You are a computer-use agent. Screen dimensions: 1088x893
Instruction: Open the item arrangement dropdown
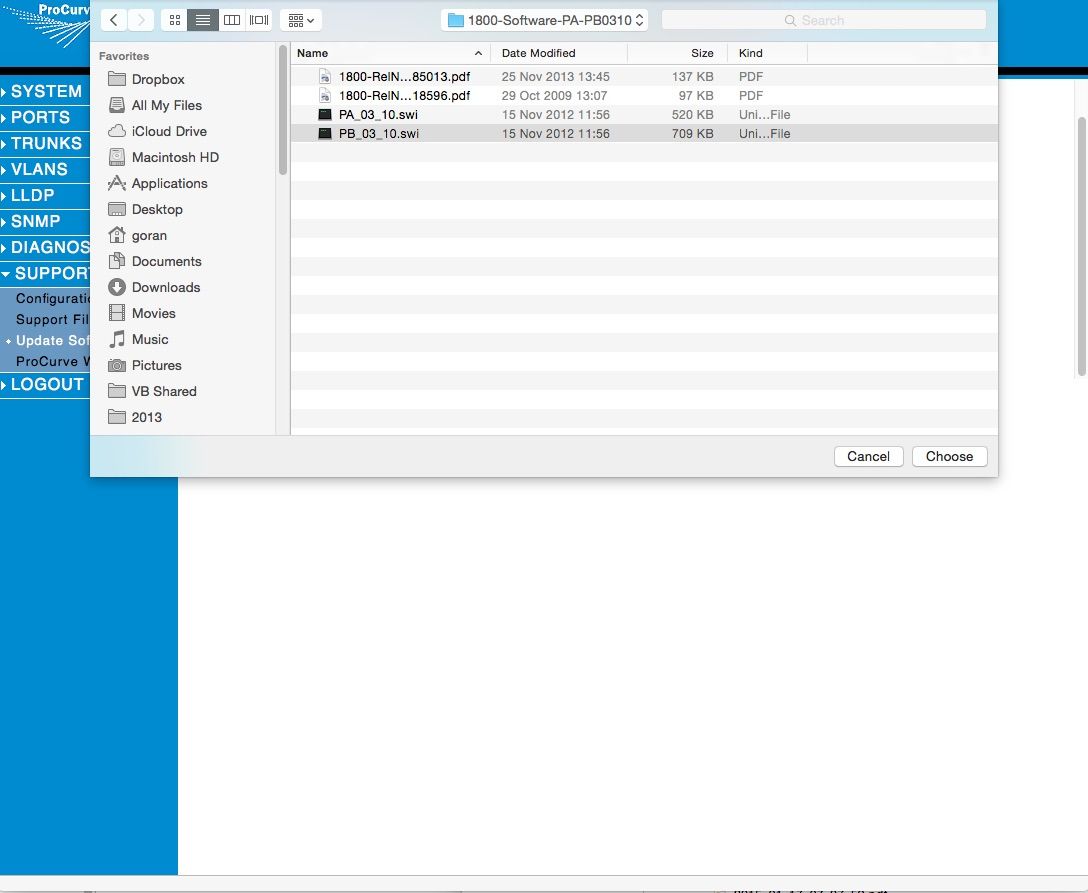300,20
